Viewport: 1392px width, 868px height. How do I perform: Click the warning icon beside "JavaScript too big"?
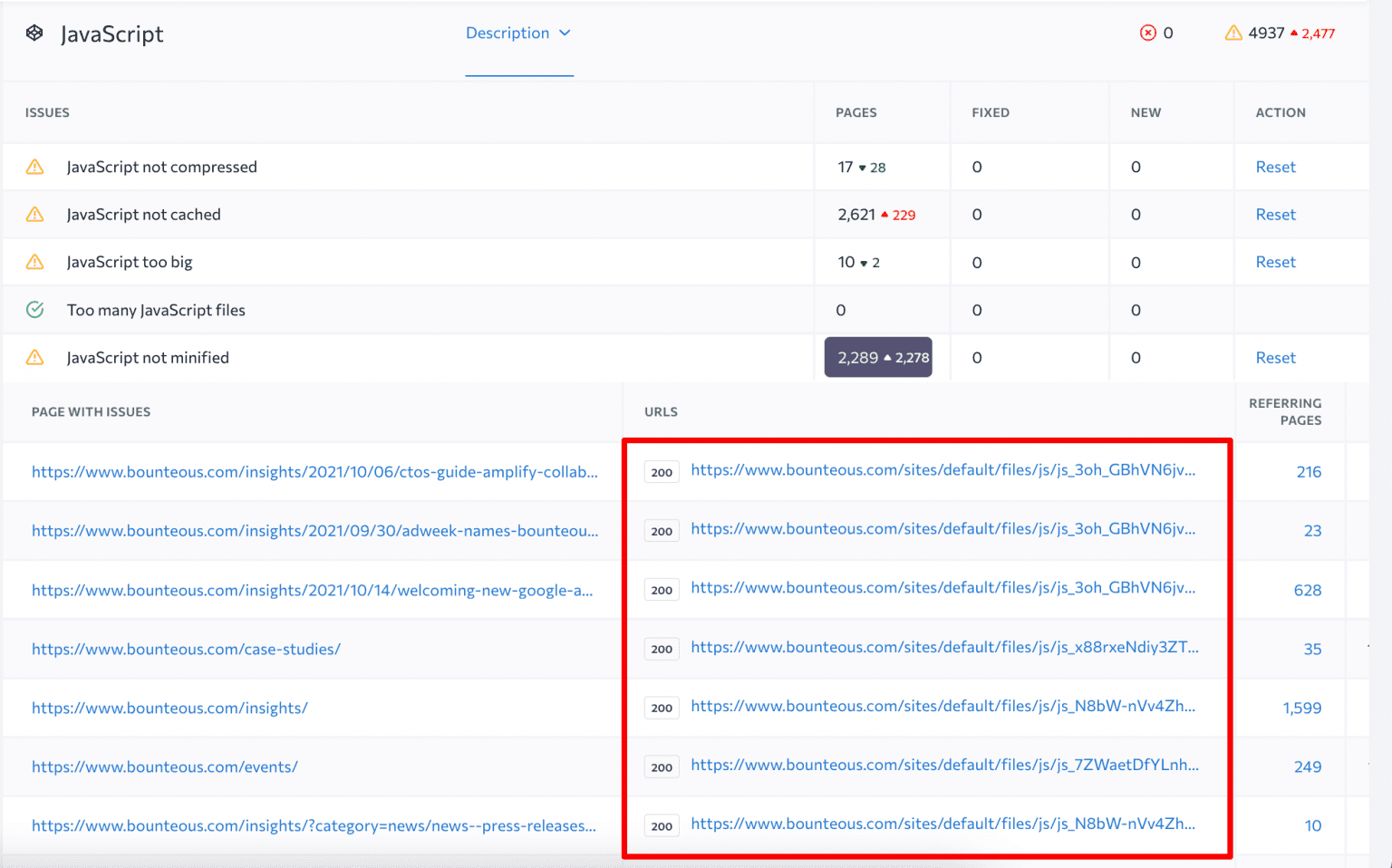point(34,262)
